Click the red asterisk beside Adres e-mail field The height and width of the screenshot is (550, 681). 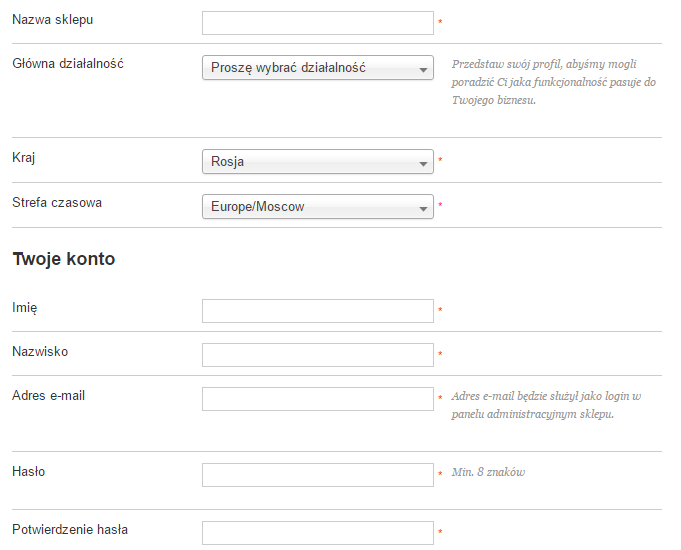pos(440,397)
